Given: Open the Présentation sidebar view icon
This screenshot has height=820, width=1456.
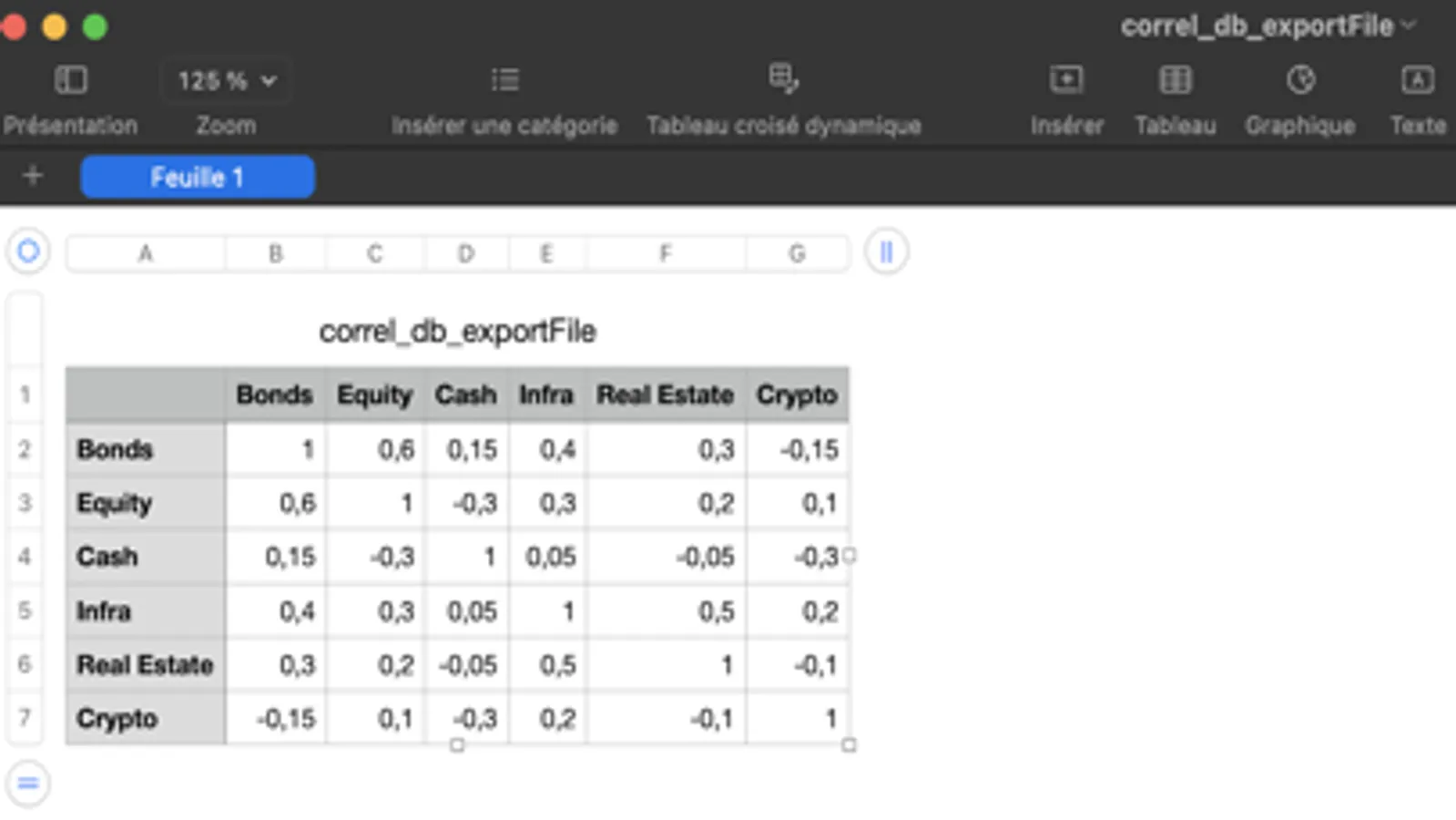Looking at the screenshot, I should coord(70,80).
